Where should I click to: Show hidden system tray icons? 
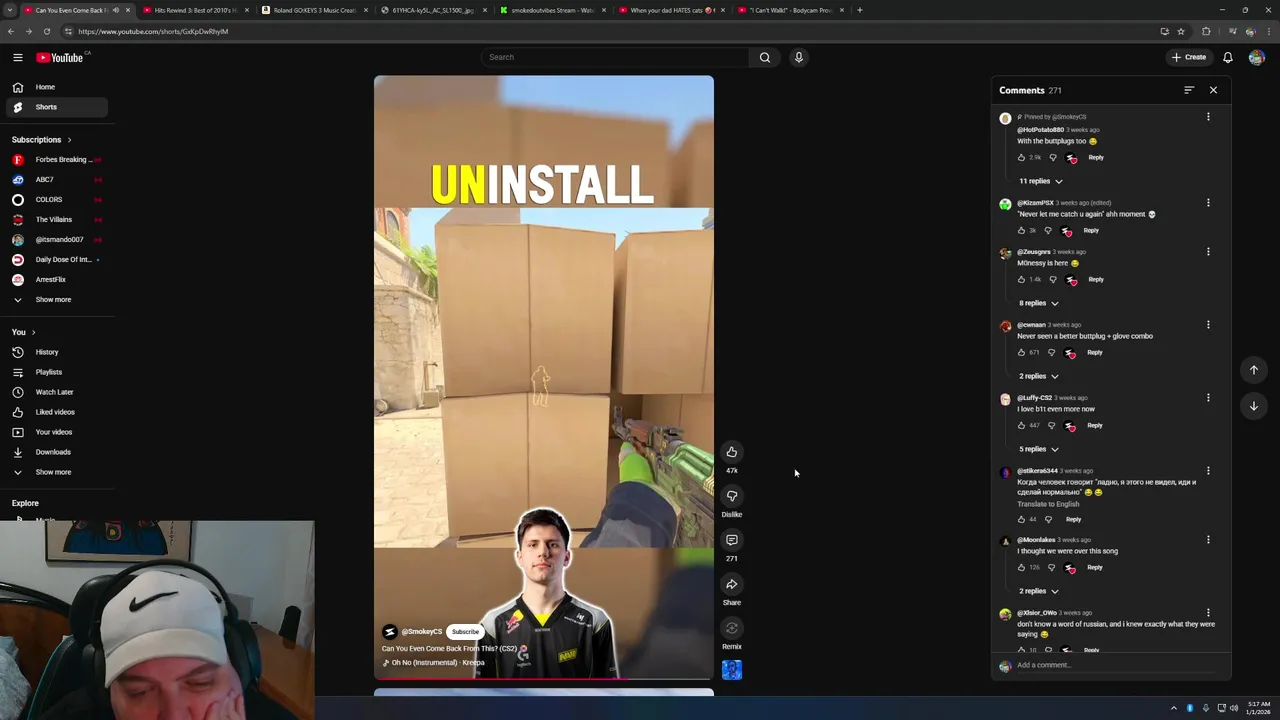pos(1174,708)
